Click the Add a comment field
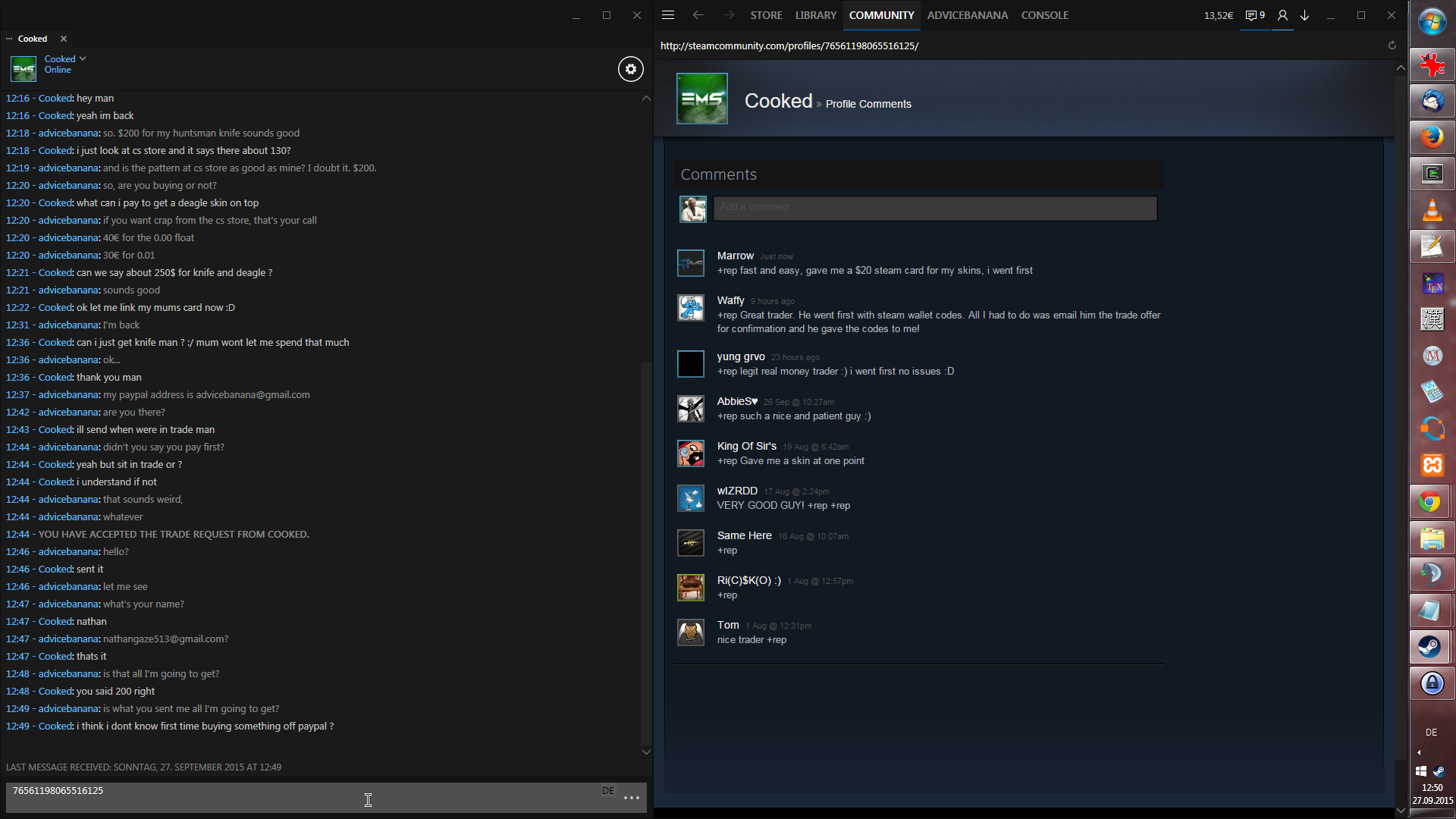Viewport: 1456px width, 819px height. [x=934, y=208]
